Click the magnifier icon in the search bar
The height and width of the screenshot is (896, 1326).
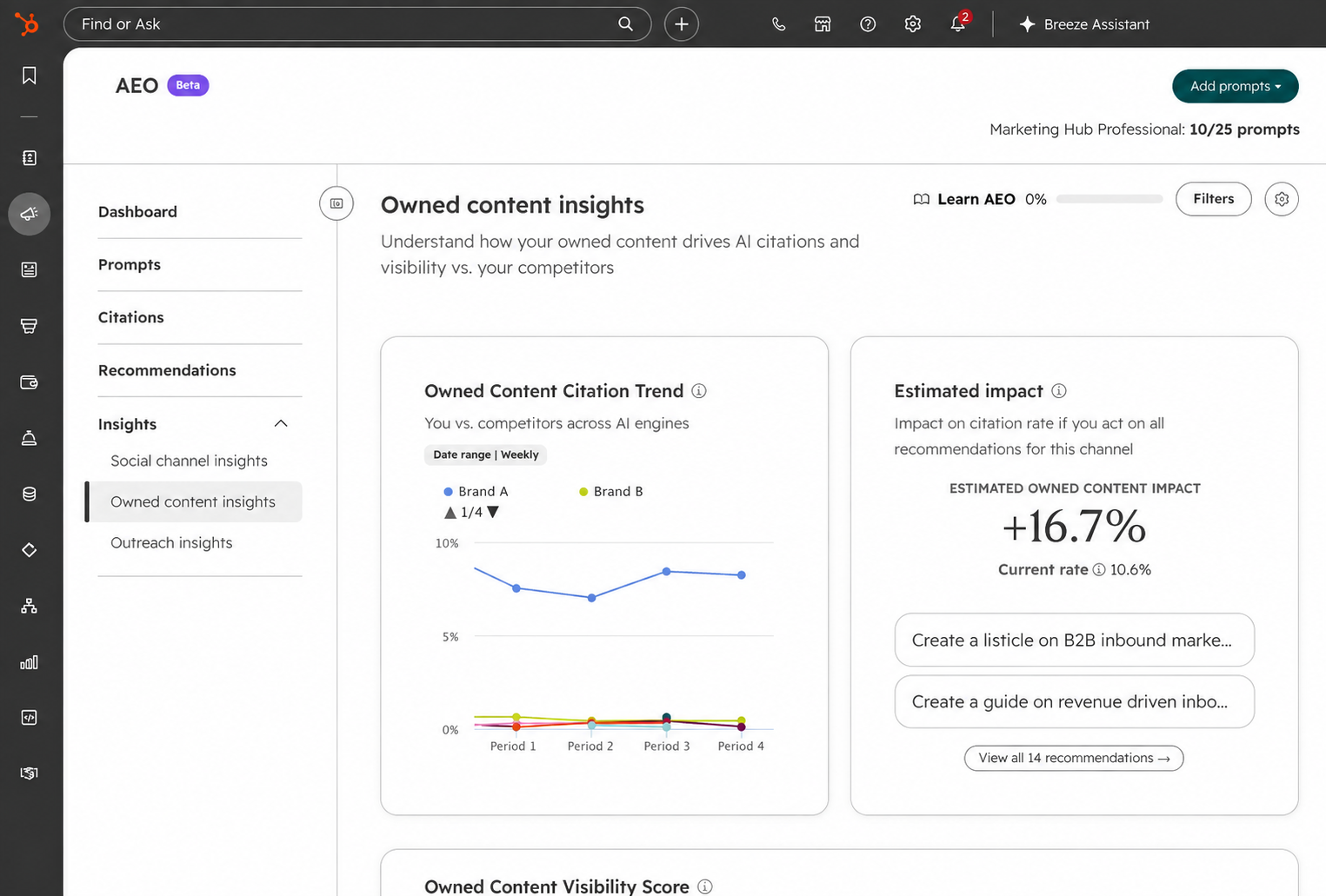tap(626, 24)
